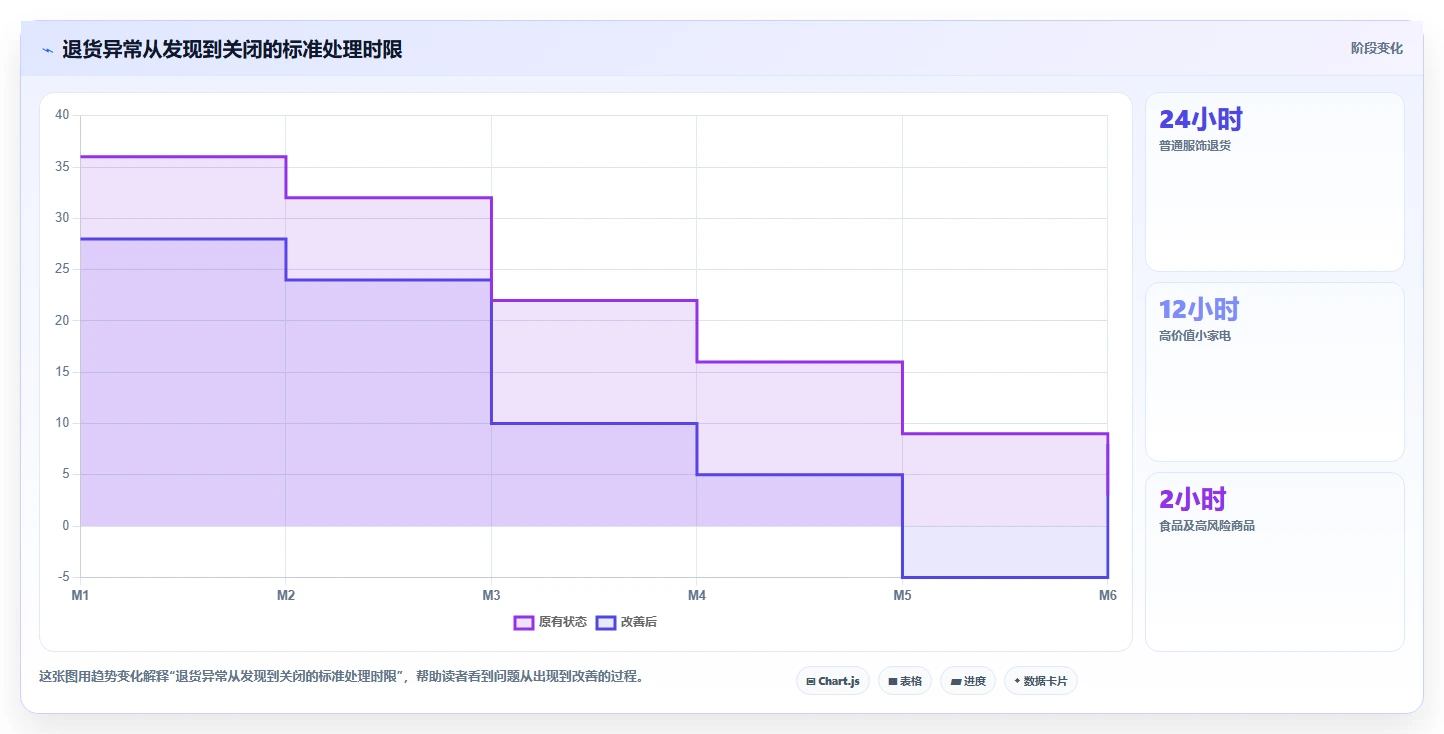Click the 25 y-axis tick label
Screen dimensions: 1444x734
62,269
